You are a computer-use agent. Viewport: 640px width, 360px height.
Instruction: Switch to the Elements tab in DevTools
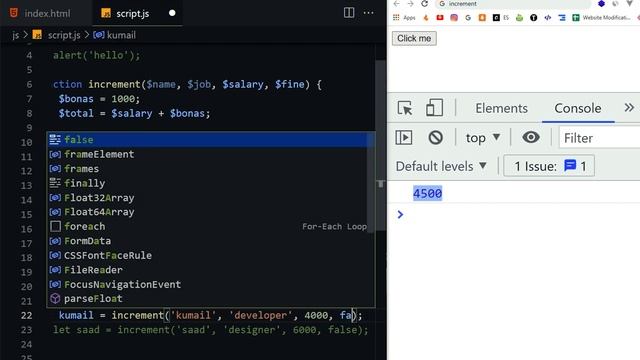501,108
